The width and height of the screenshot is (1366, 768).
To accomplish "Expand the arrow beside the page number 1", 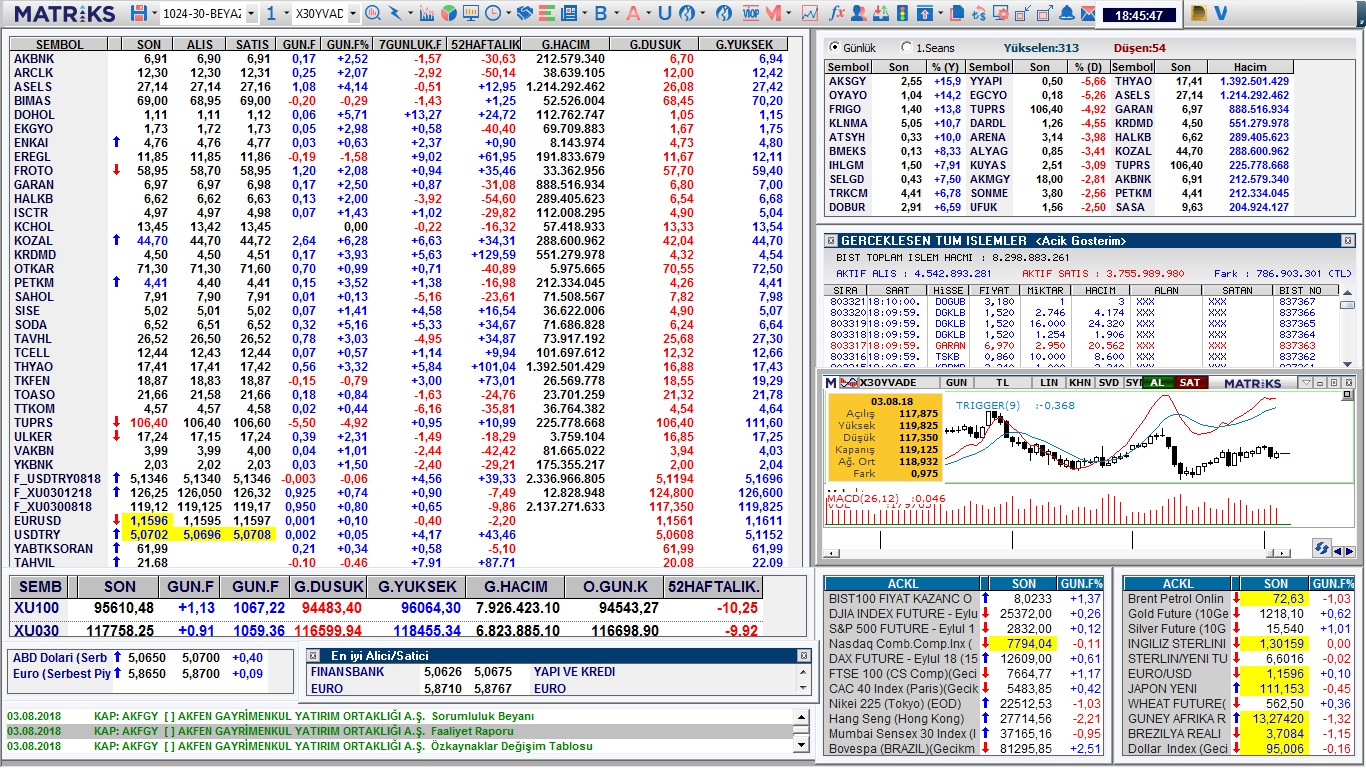I will coord(286,14).
